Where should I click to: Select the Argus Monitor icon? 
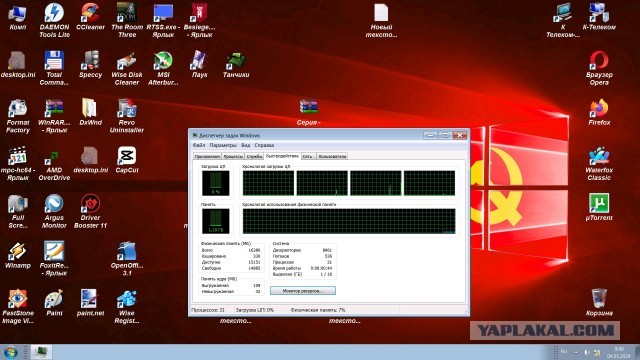coord(54,211)
